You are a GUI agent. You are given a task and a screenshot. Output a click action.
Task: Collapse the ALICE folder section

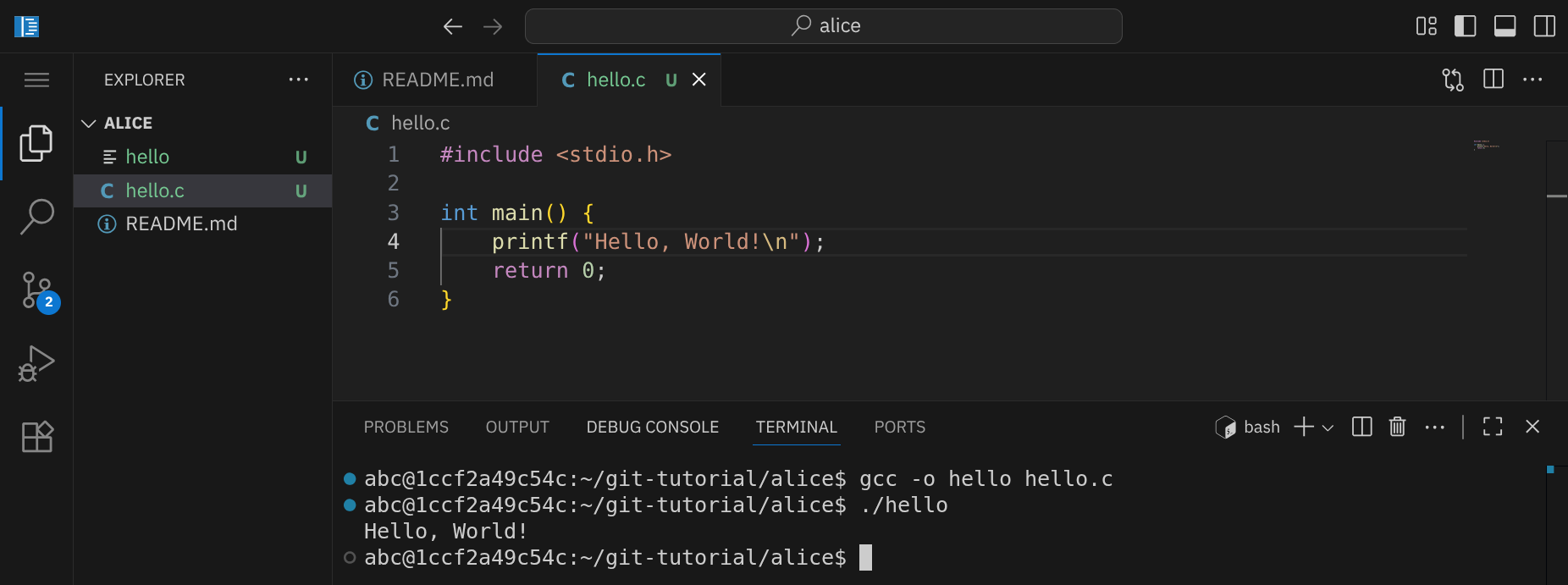click(89, 124)
